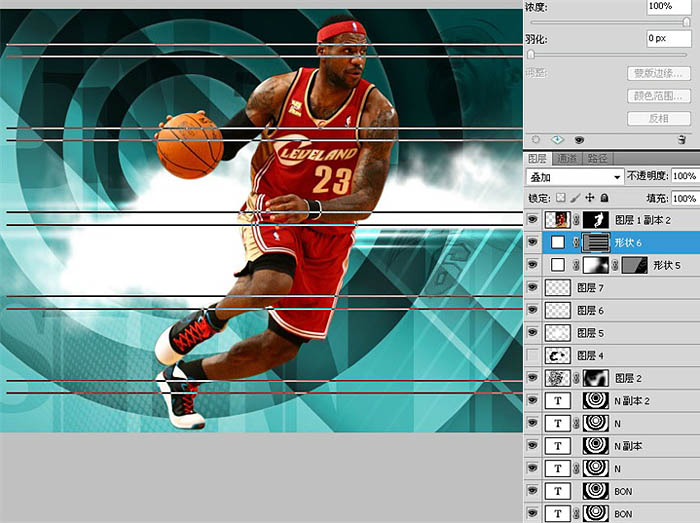The image size is (700, 523).
Task: Enable lock all padlock icon
Action: coord(604,198)
